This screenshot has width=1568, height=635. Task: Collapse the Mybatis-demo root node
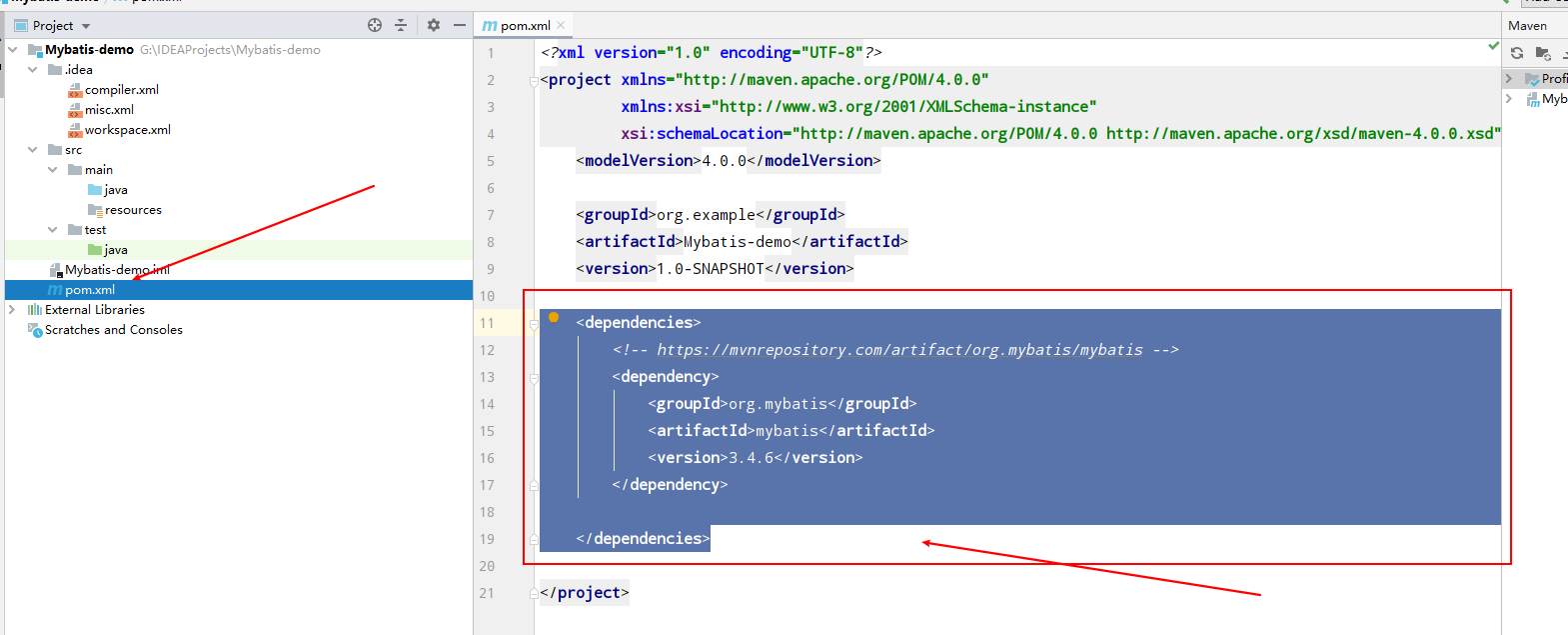[13, 49]
